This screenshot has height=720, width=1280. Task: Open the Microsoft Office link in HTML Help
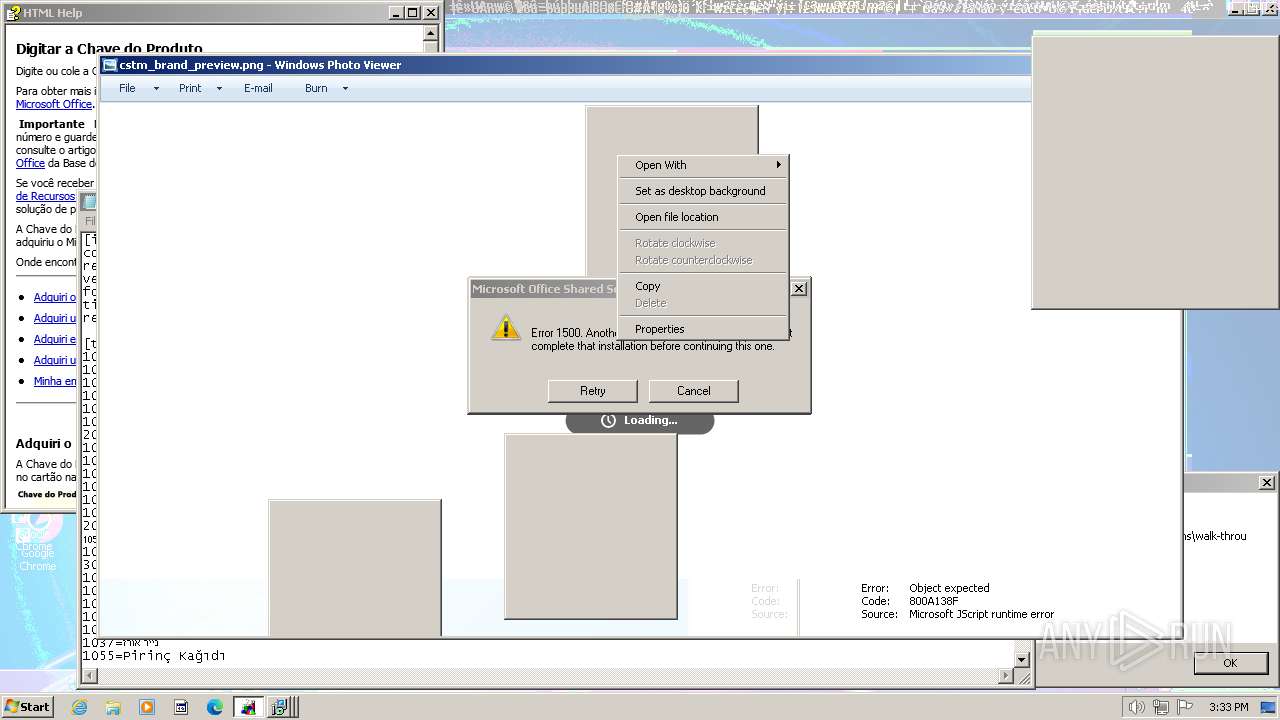pos(54,104)
